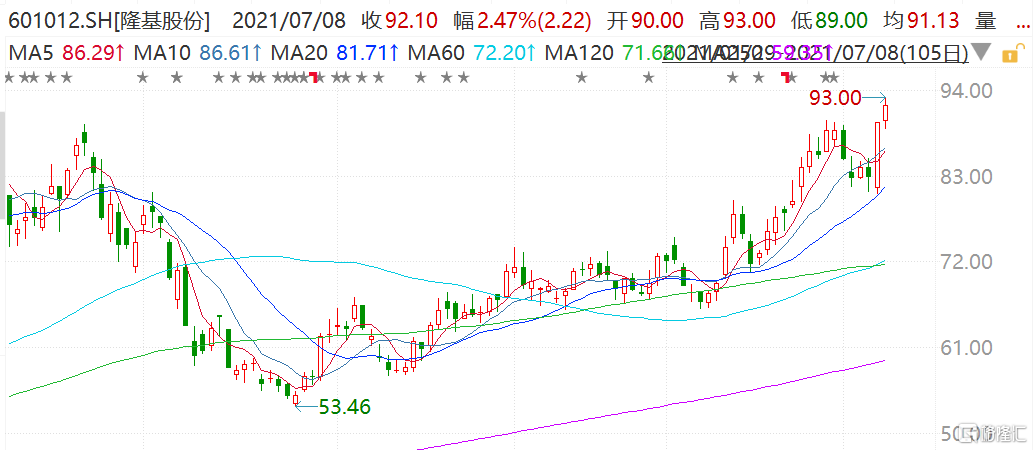This screenshot has height=450, width=1033.
Task: Click the header high value 高93.00
Action: click(x=738, y=21)
